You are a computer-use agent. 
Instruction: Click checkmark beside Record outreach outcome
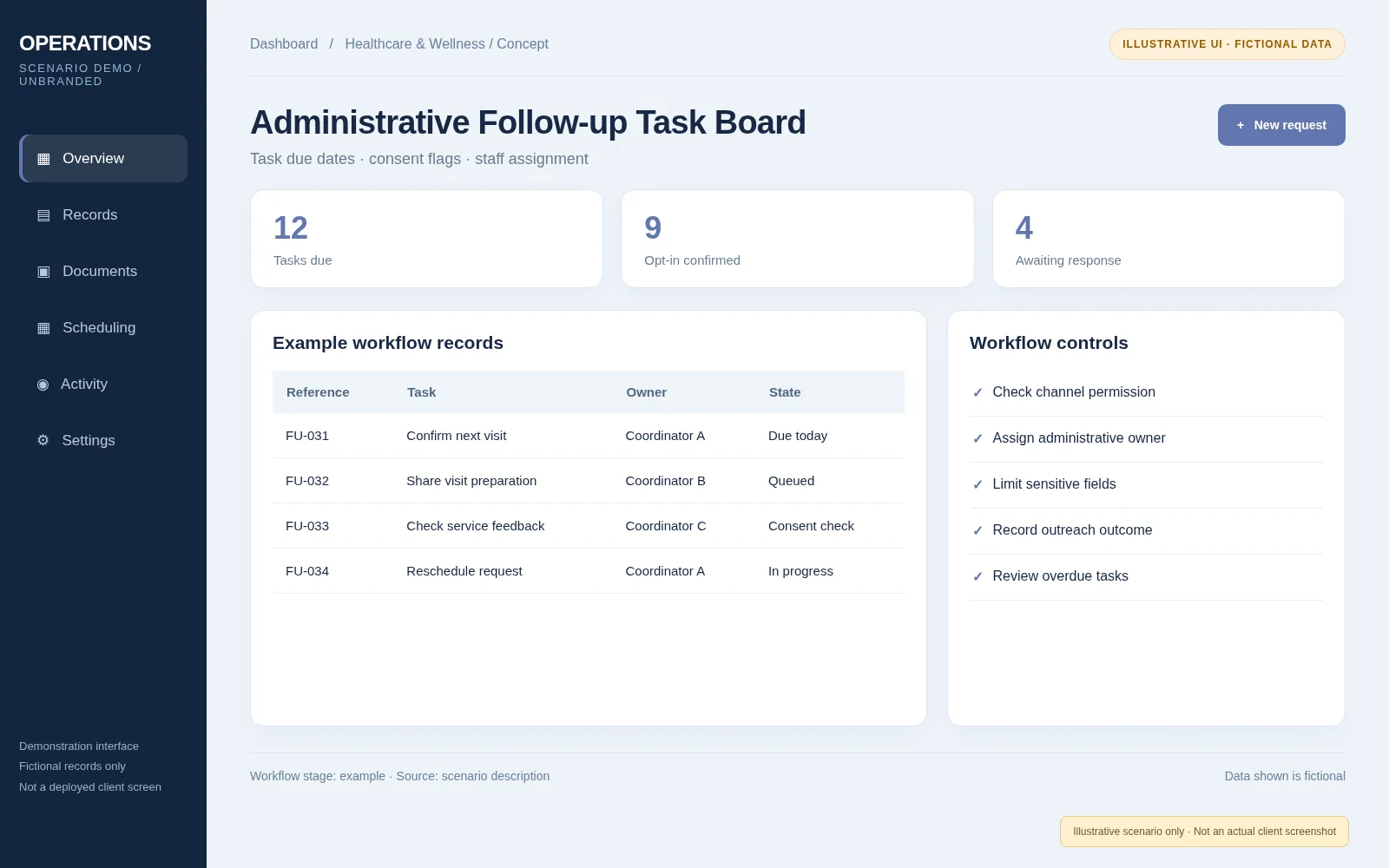(x=978, y=530)
